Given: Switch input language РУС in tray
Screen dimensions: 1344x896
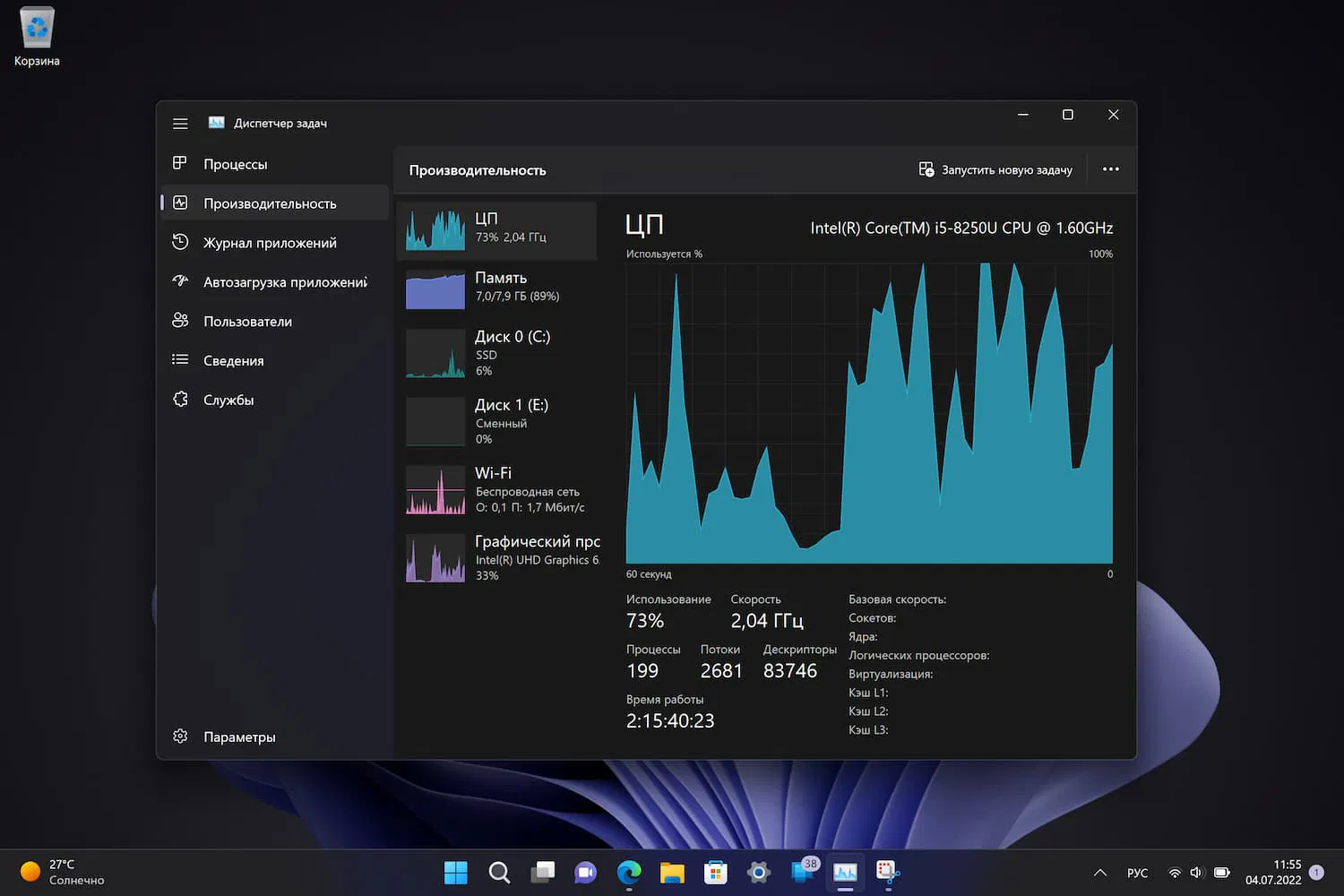Looking at the screenshot, I should coord(1137,873).
